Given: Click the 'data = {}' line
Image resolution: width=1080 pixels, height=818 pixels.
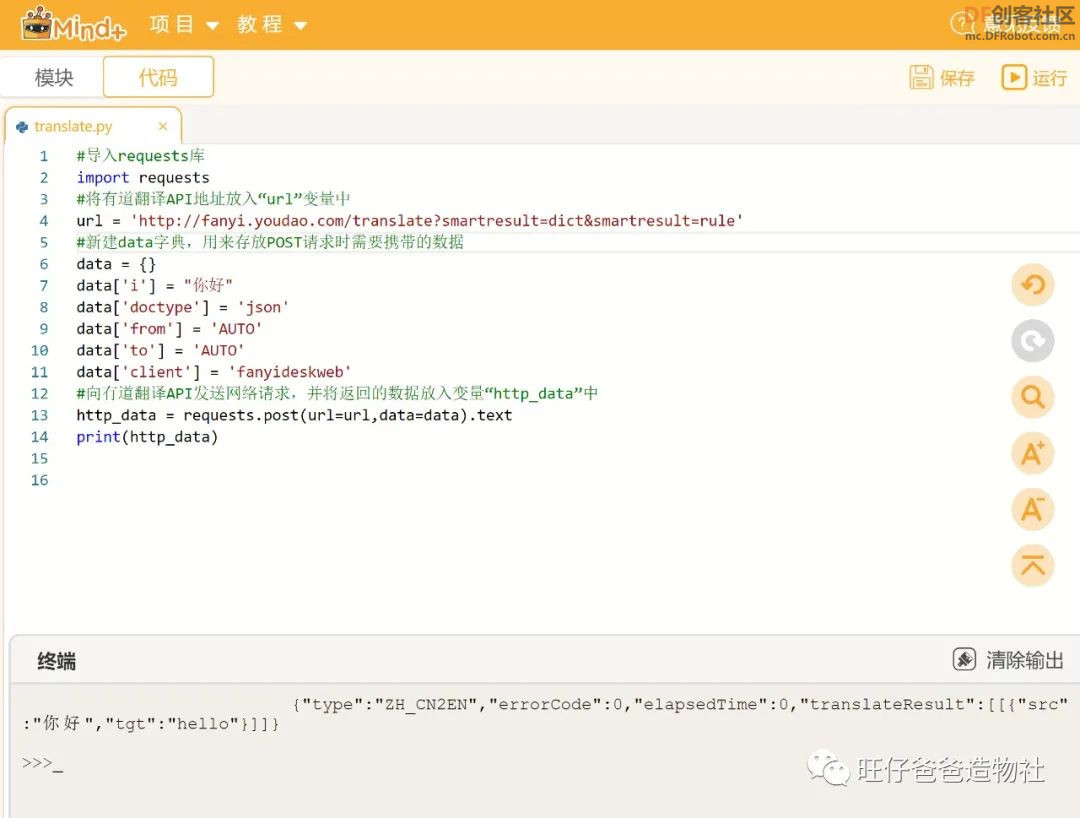Looking at the screenshot, I should coord(116,264).
